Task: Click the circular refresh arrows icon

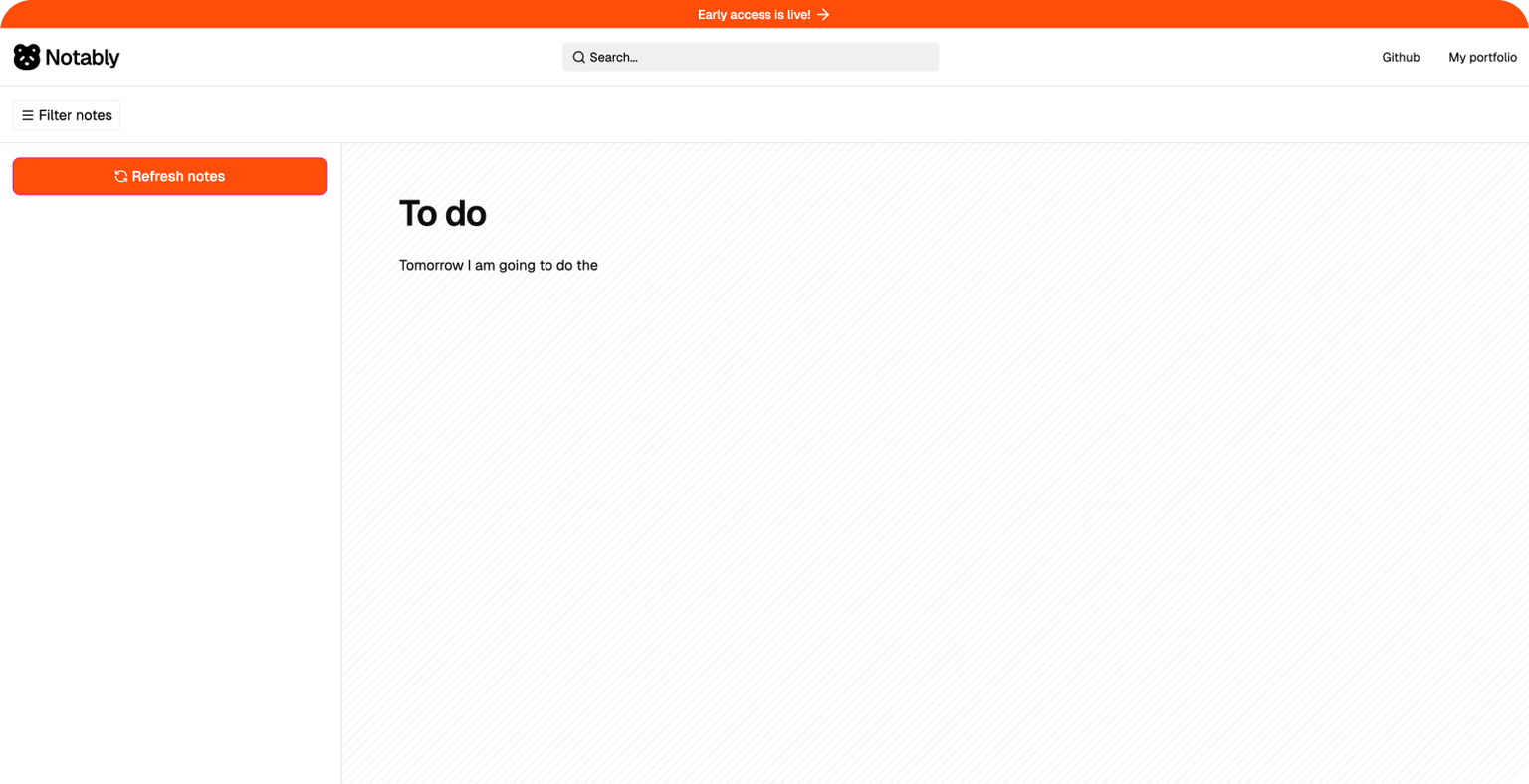Action: pos(120,176)
